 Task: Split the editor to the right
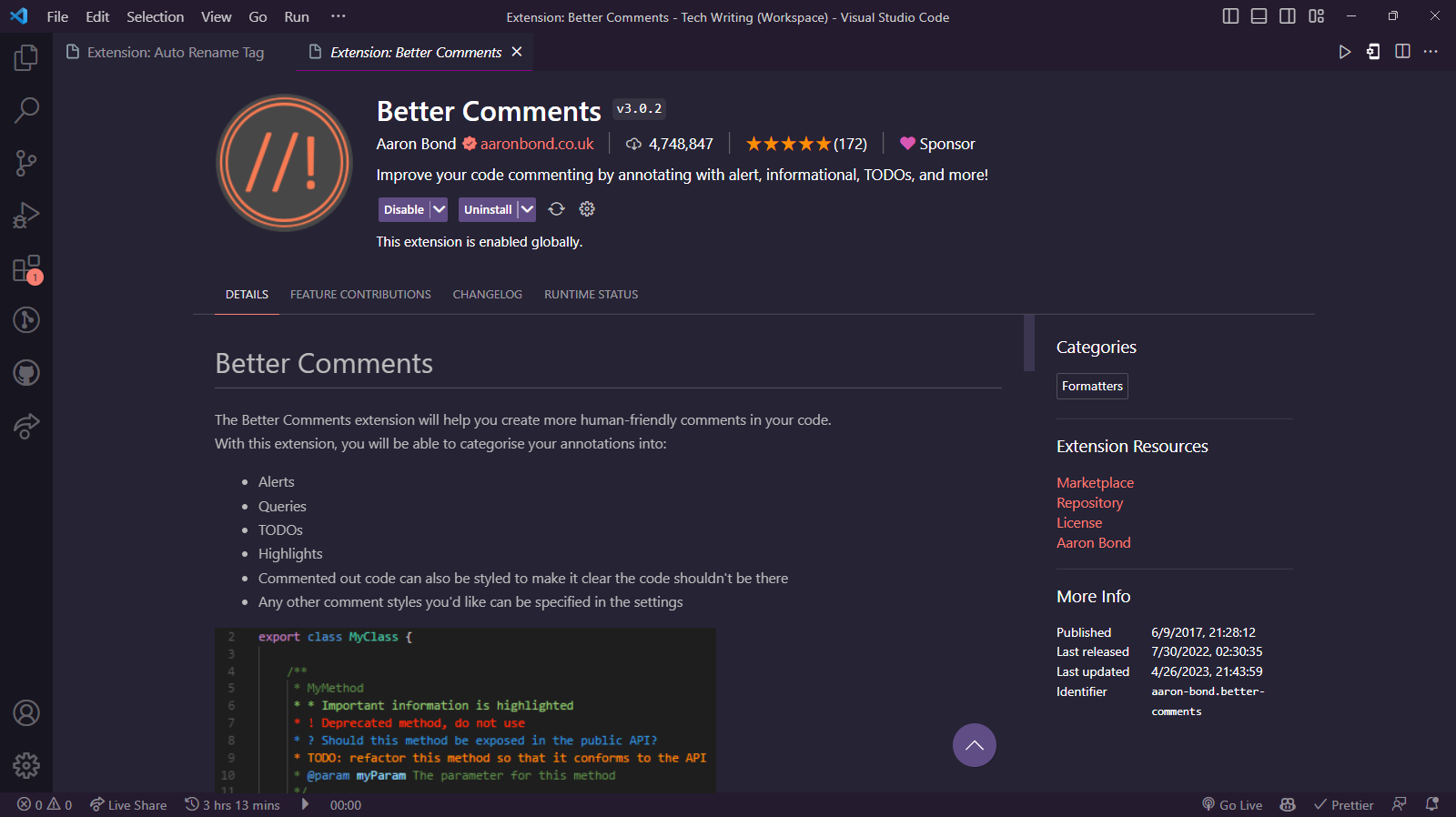tap(1402, 52)
